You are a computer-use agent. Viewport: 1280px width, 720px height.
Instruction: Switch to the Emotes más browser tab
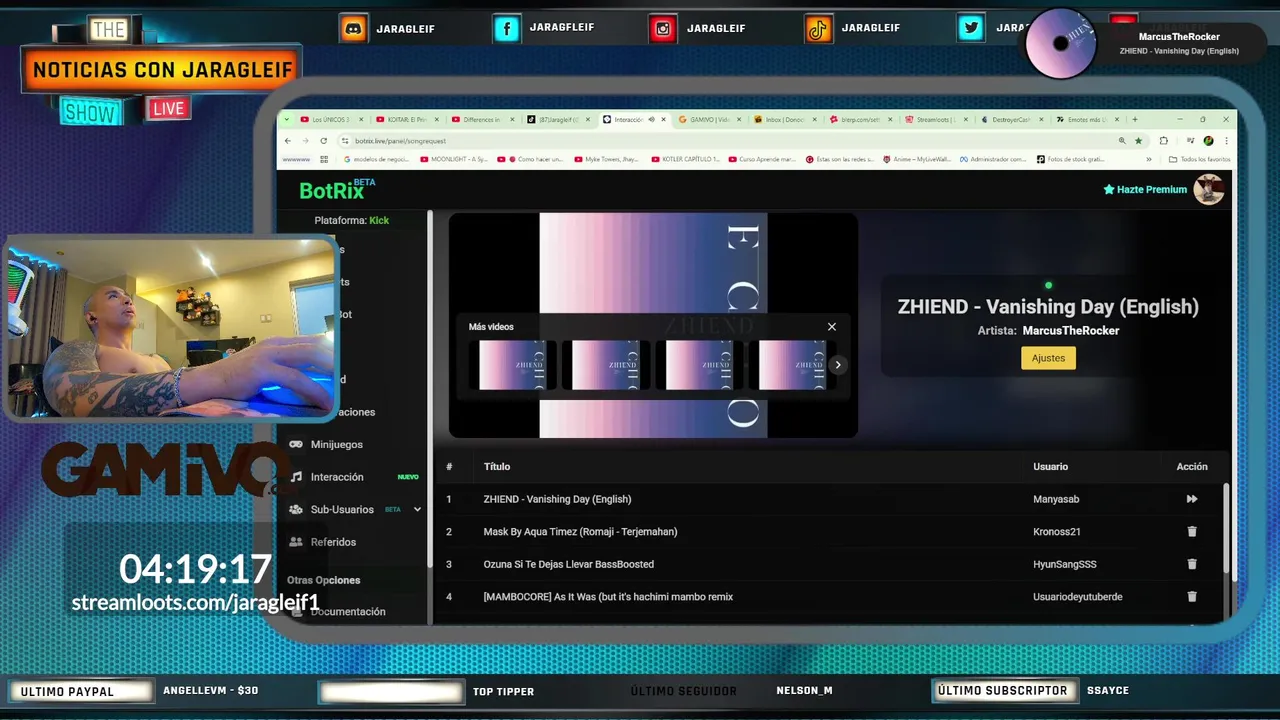point(1087,119)
